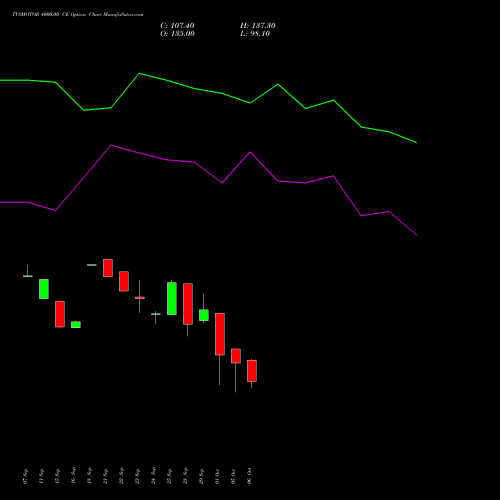The width and height of the screenshot is (500, 500).
Task: Click the 24 Sep date axis label
Action: 154,476
